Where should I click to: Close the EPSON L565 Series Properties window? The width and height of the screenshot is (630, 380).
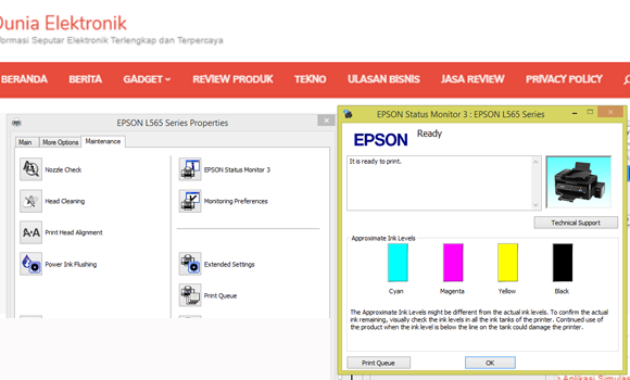326,121
